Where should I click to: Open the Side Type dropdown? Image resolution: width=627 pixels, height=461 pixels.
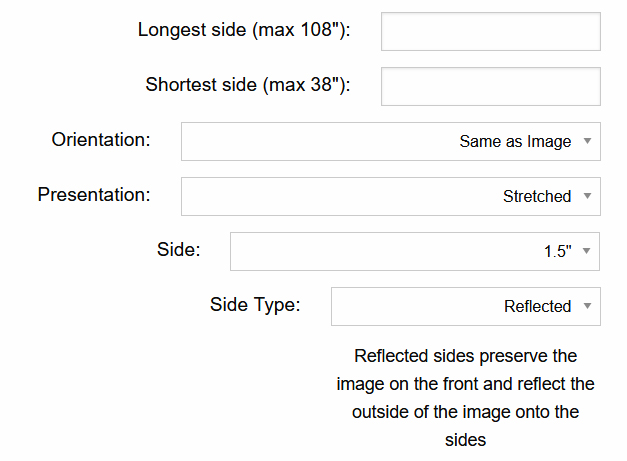[465, 306]
